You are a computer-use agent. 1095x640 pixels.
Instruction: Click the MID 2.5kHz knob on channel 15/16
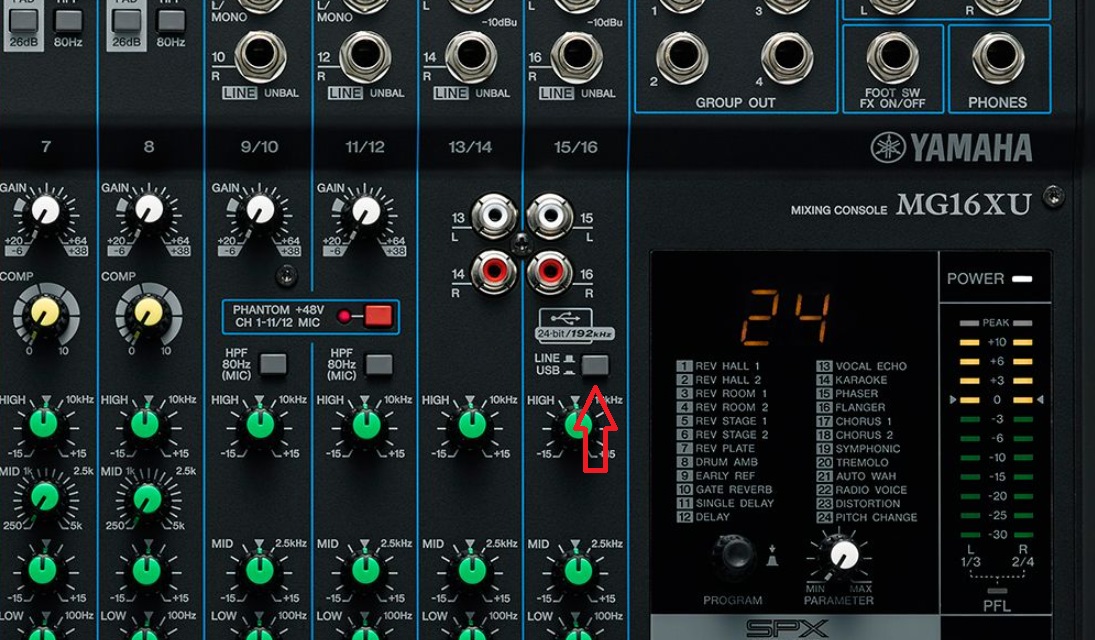click(578, 569)
